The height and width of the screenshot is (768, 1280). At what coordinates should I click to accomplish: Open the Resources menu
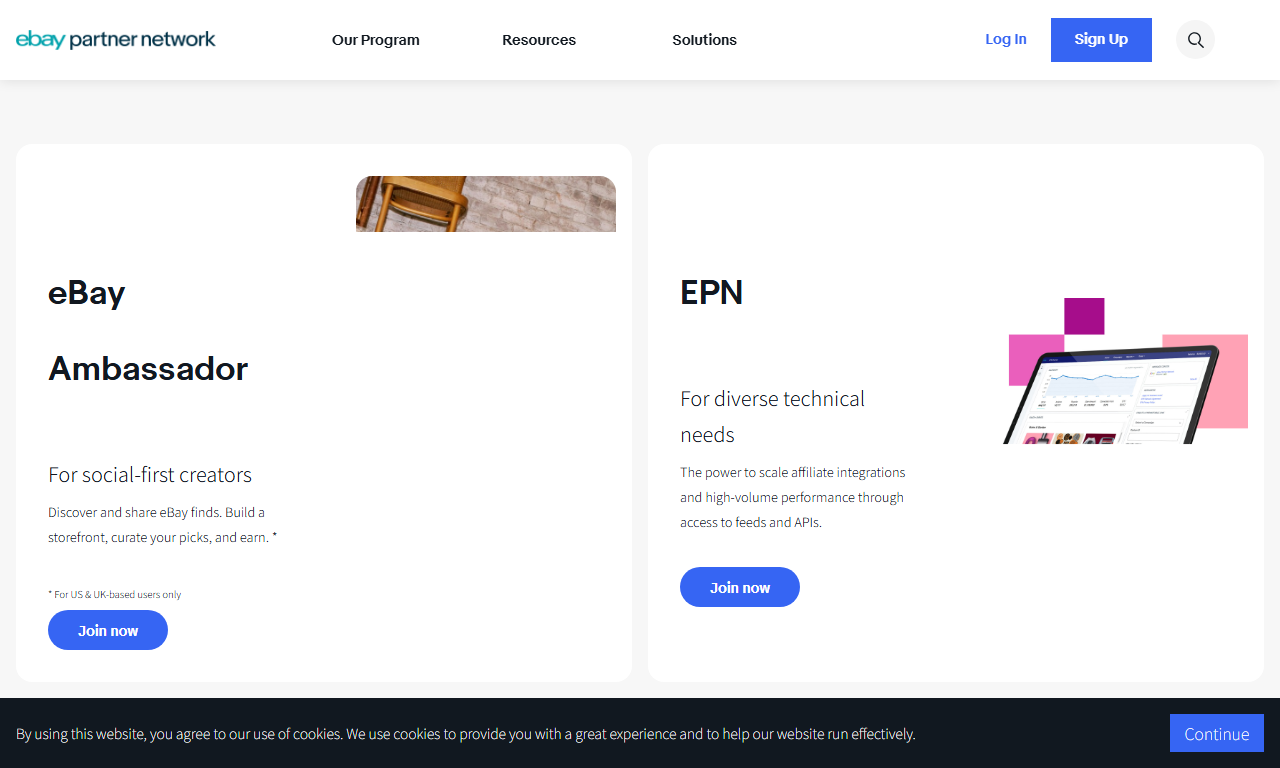[539, 40]
